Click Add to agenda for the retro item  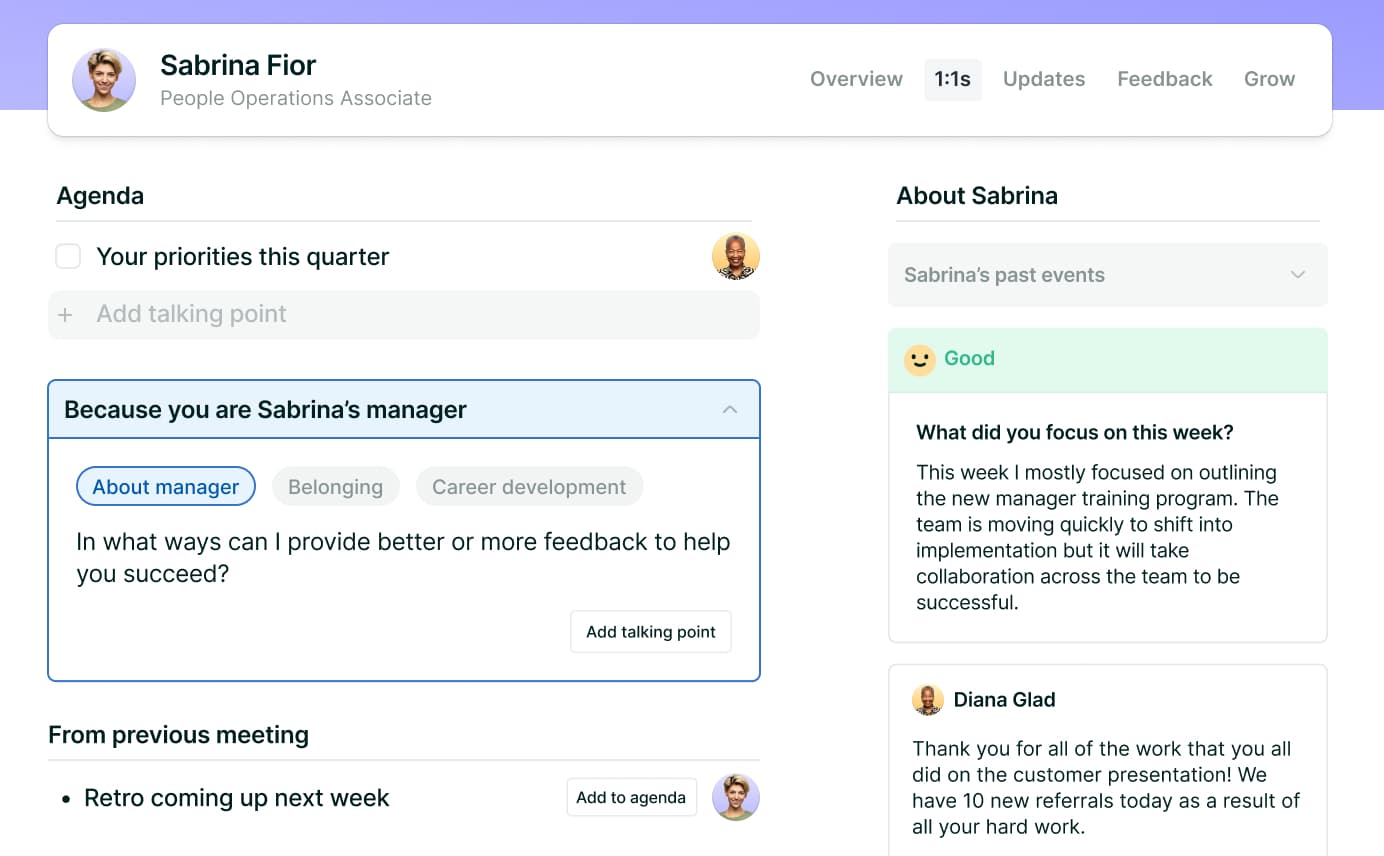click(631, 797)
